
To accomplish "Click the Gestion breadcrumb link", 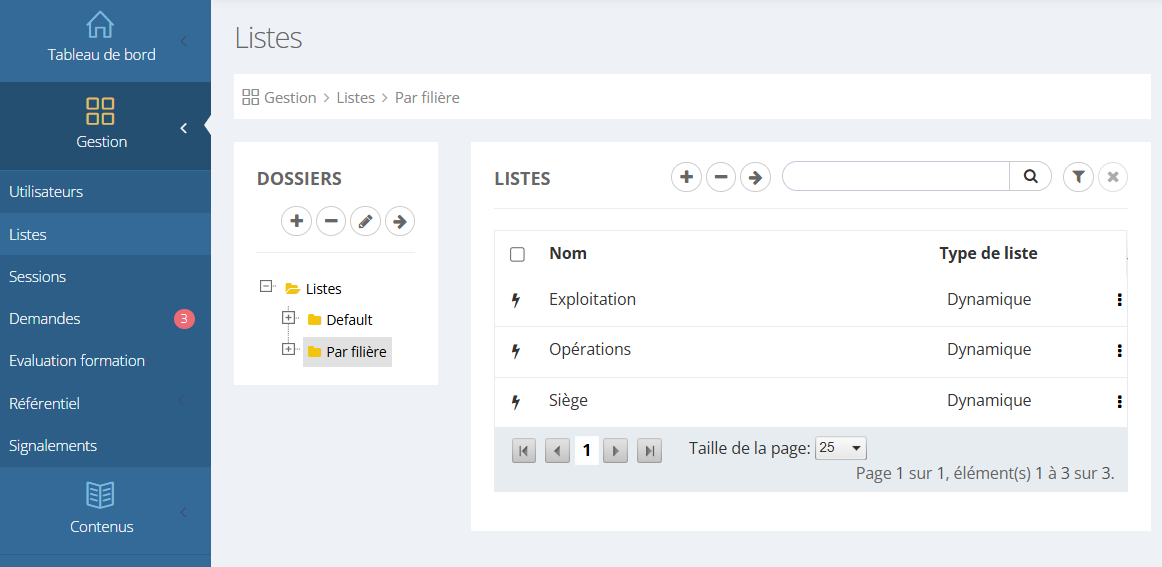I will click(290, 98).
